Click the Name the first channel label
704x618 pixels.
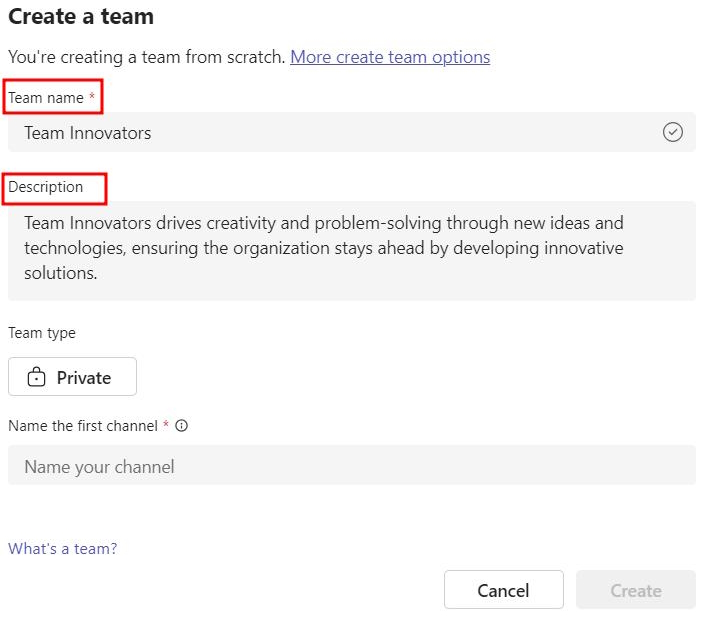click(82, 426)
